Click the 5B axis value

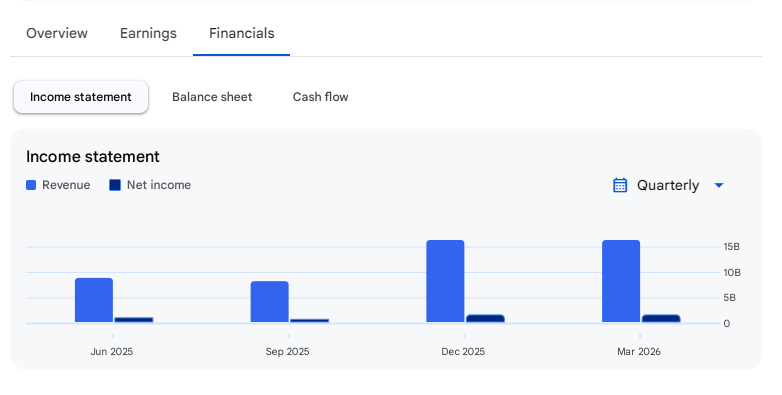click(730, 298)
